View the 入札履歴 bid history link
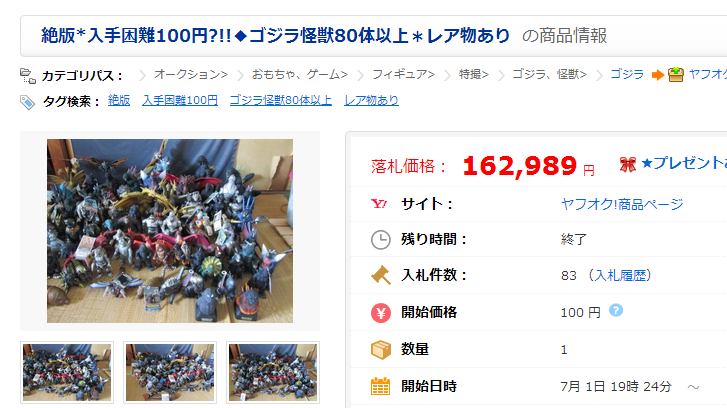The image size is (727, 408). tap(620, 275)
